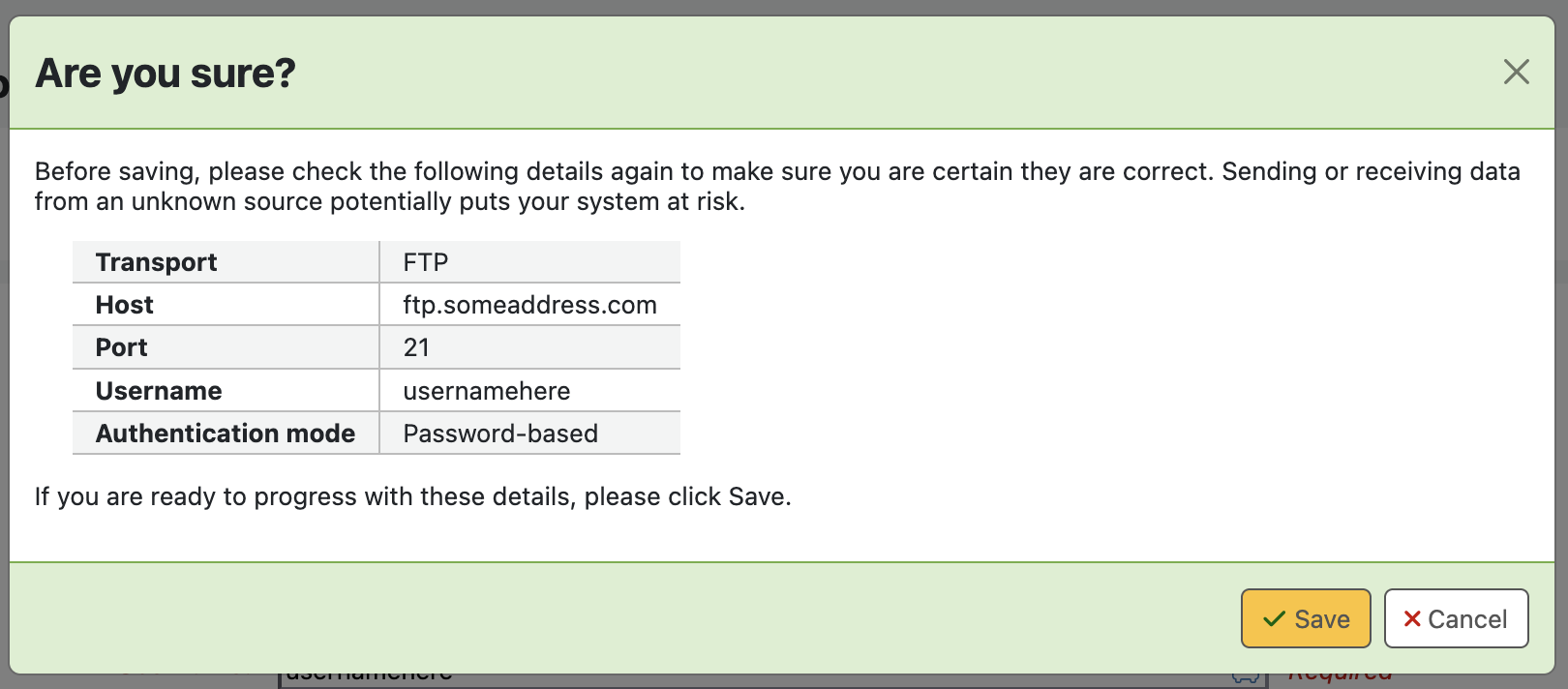Viewport: 1568px width, 689px height.
Task: Click the ftp.someaddress.com host value
Action: (x=529, y=305)
